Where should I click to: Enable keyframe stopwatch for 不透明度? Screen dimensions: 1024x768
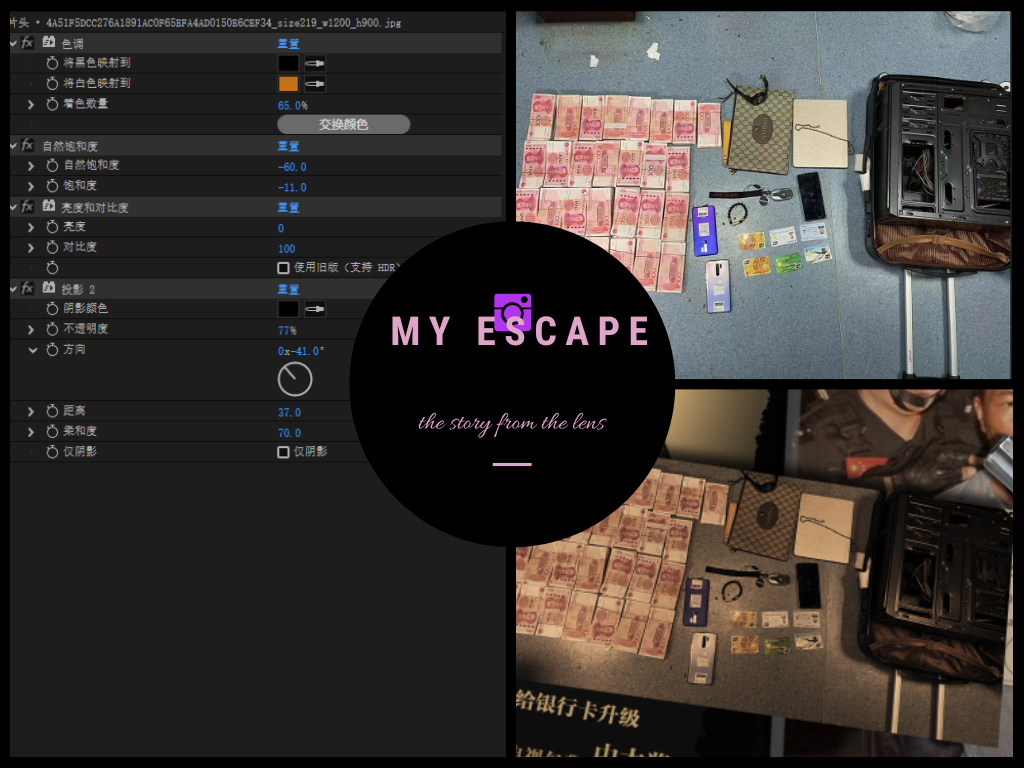pyautogui.click(x=52, y=329)
